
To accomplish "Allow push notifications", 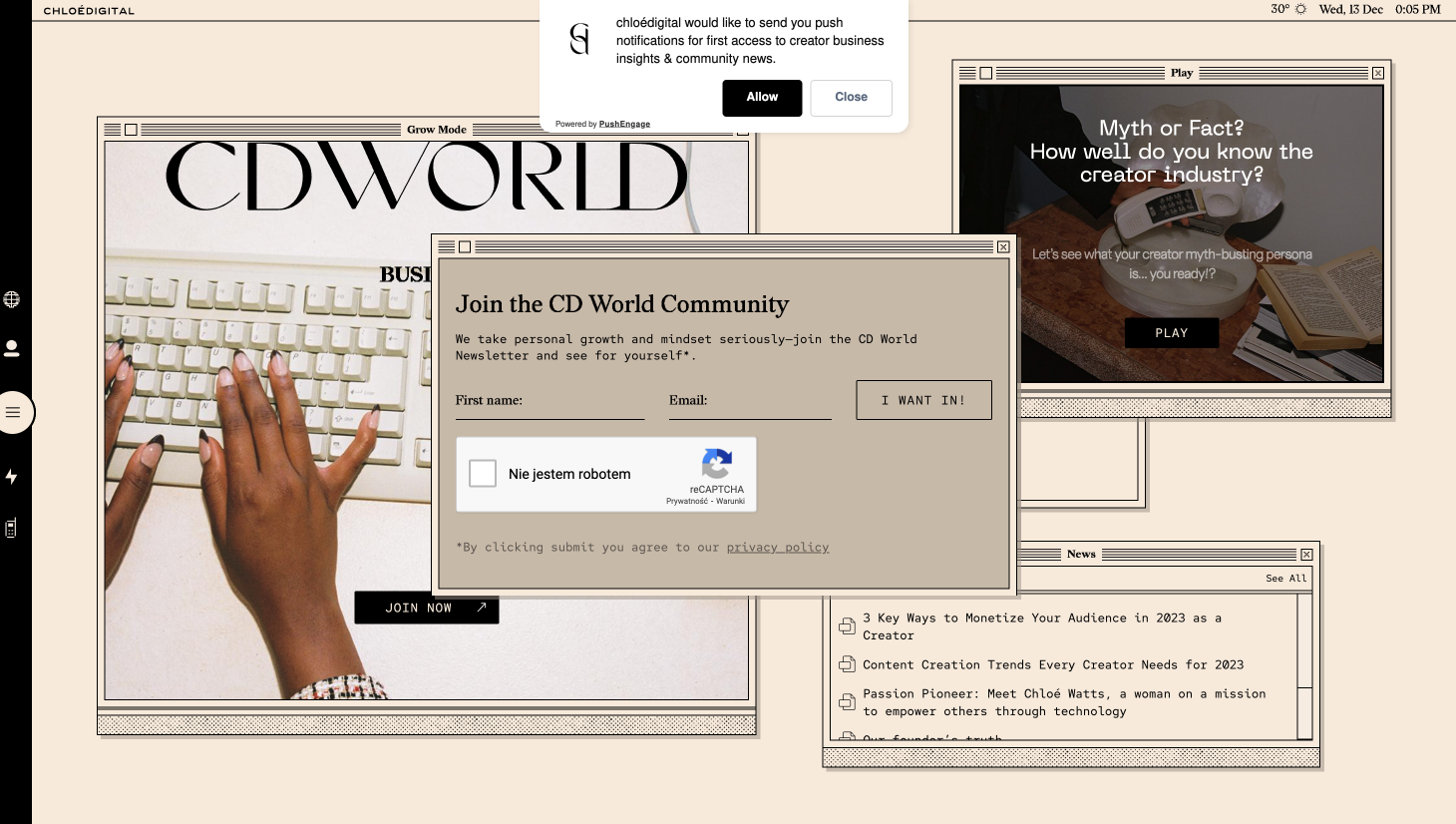I will [x=762, y=98].
